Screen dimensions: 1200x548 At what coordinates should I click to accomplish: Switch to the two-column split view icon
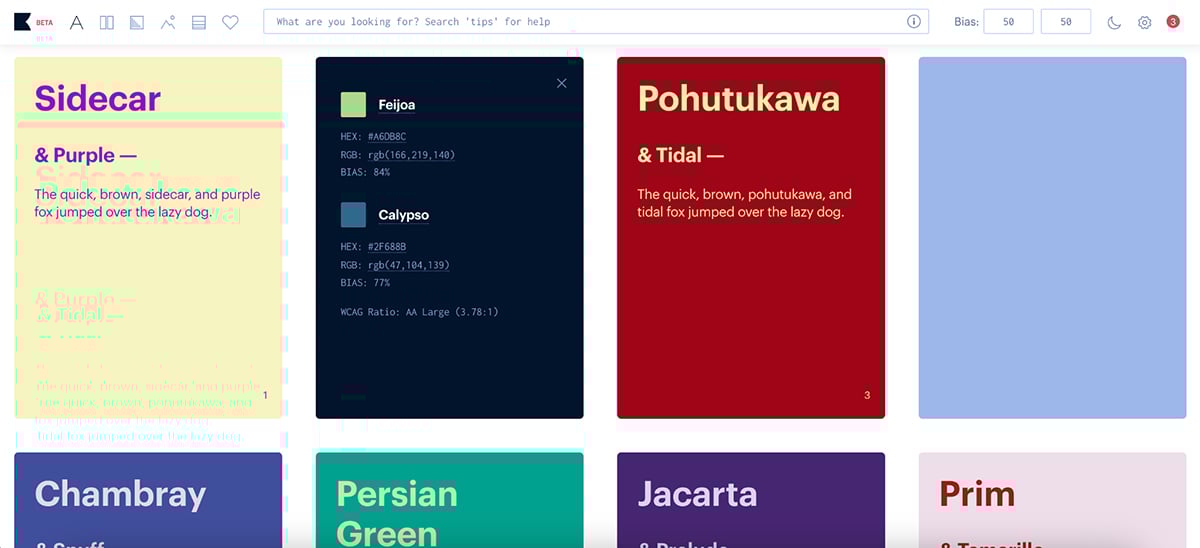(107, 22)
